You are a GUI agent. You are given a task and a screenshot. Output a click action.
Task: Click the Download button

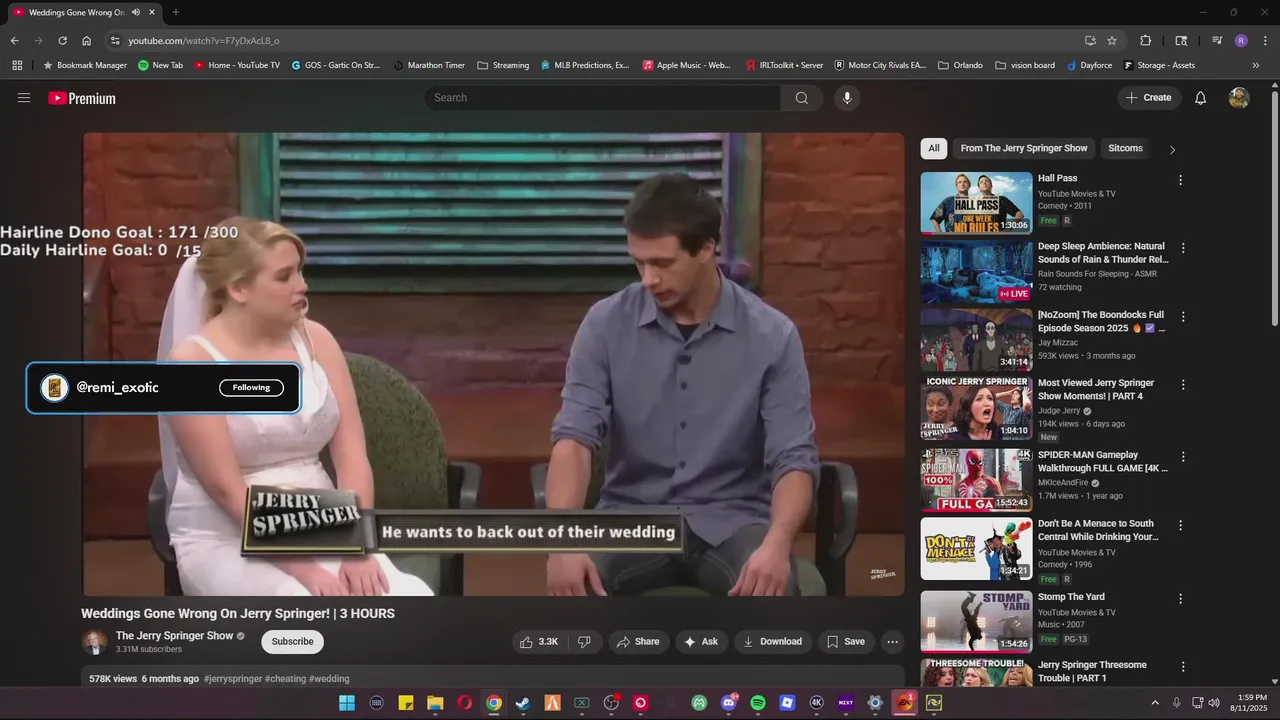(773, 642)
